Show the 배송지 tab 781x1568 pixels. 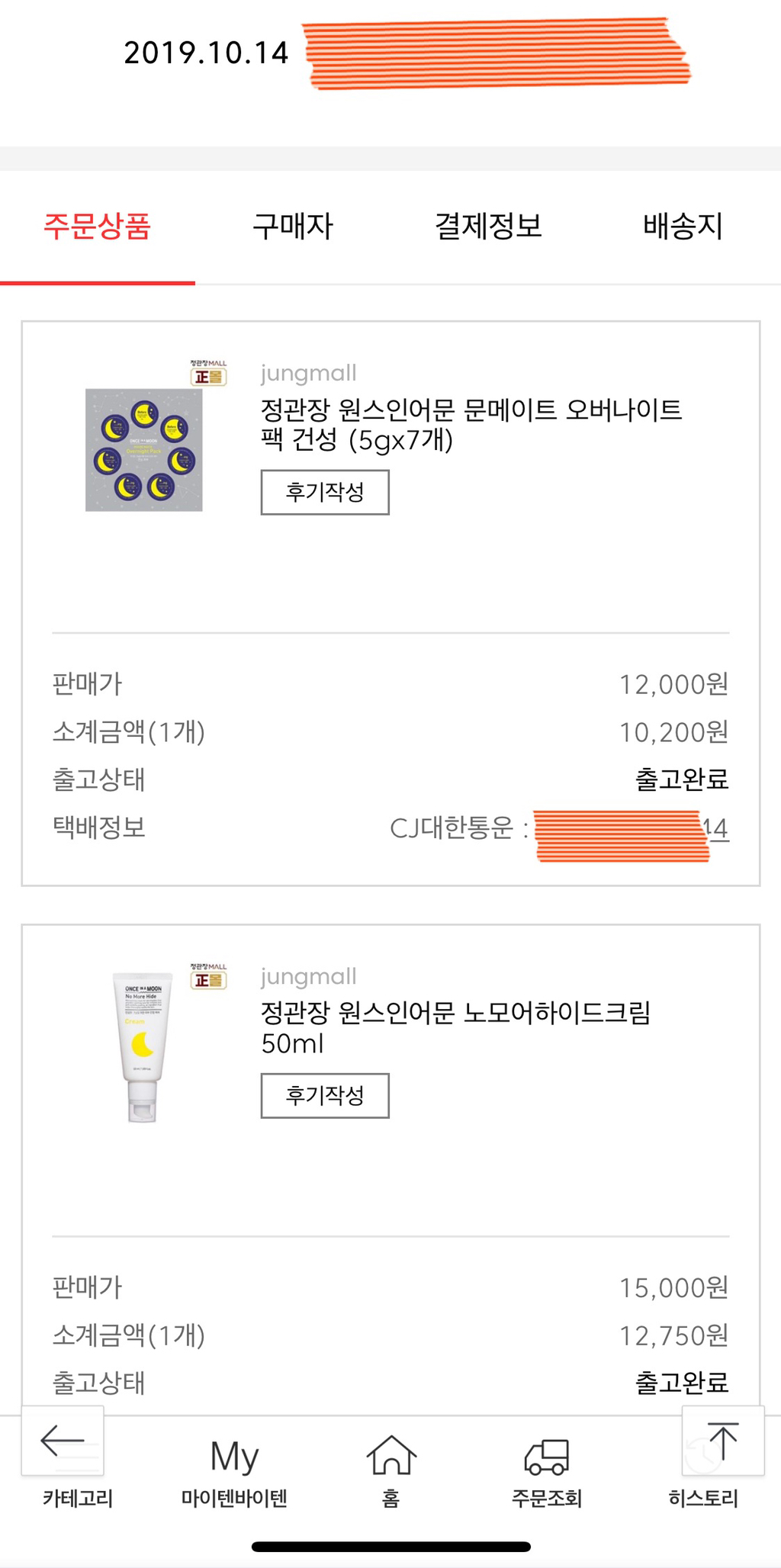coord(683,227)
